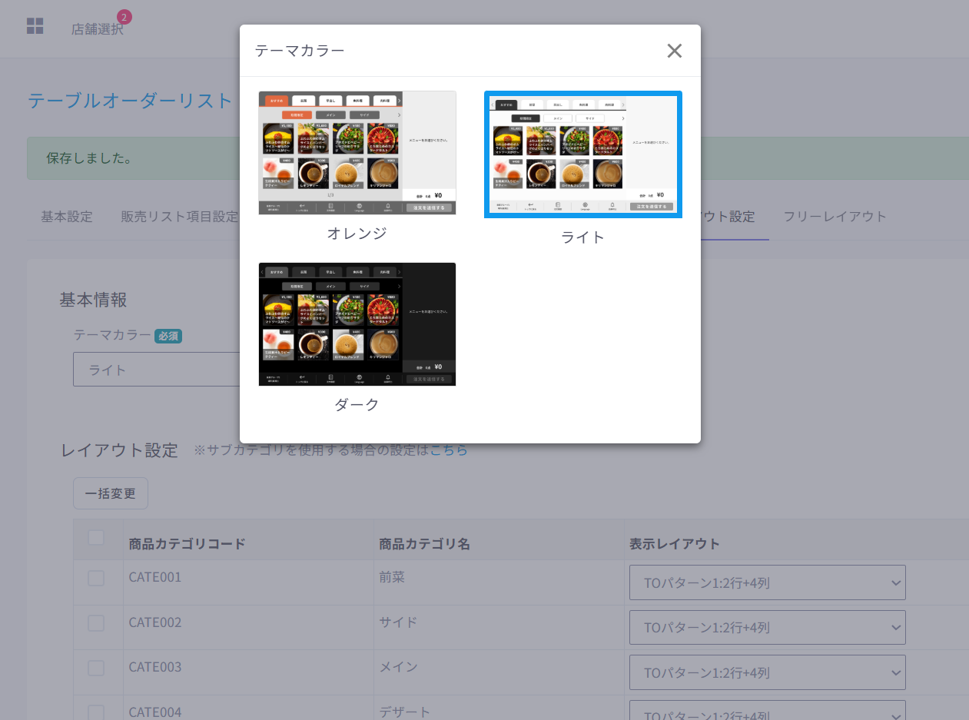Click the テーマカラー field showing ライト
Viewport: 969px width, 720px height.
point(157,370)
